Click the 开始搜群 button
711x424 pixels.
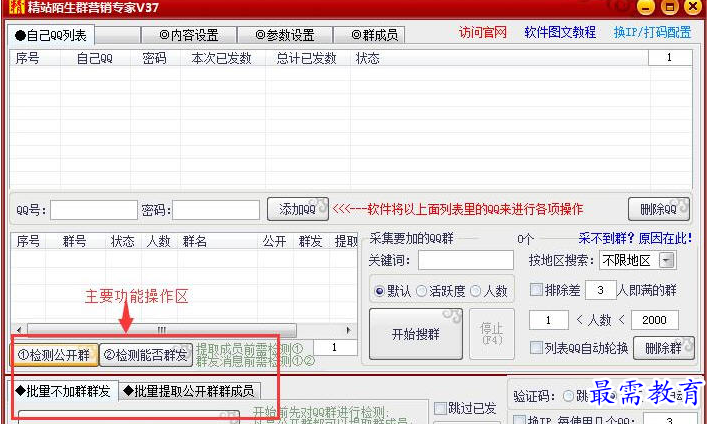coord(416,334)
